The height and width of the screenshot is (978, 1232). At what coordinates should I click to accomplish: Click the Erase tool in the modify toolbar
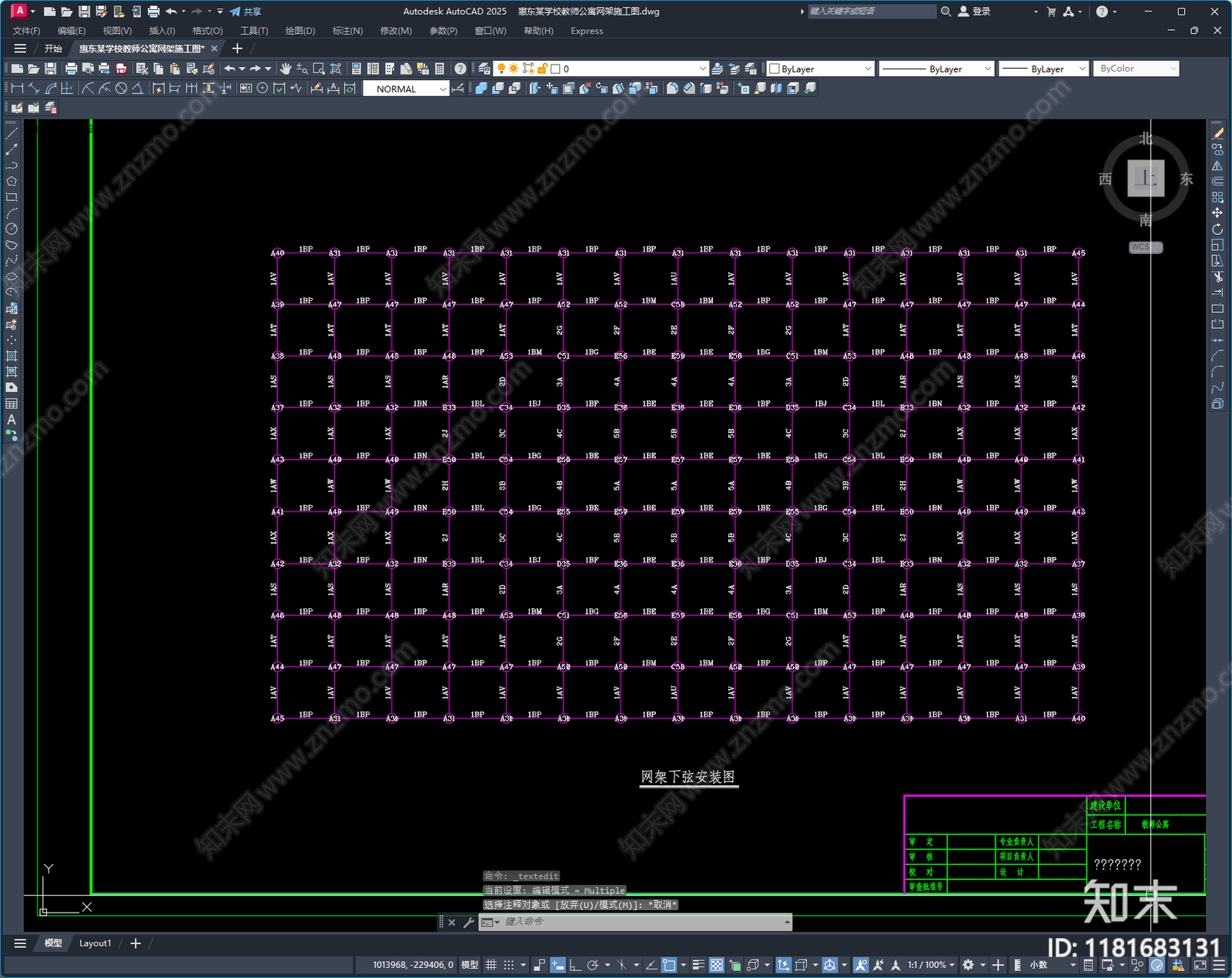(x=1217, y=134)
